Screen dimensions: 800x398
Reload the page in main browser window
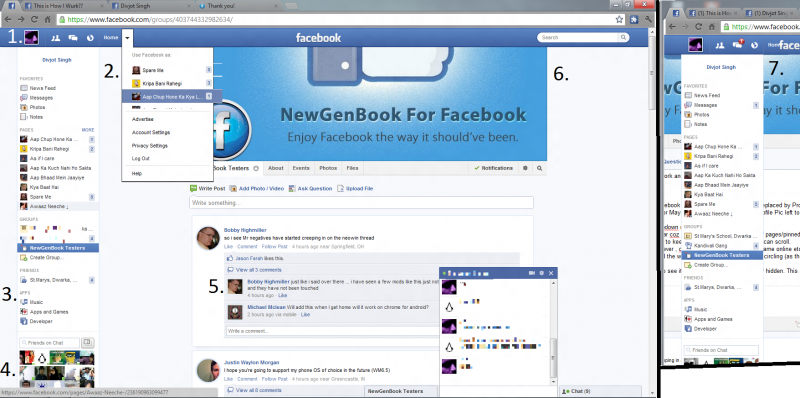coord(34,19)
